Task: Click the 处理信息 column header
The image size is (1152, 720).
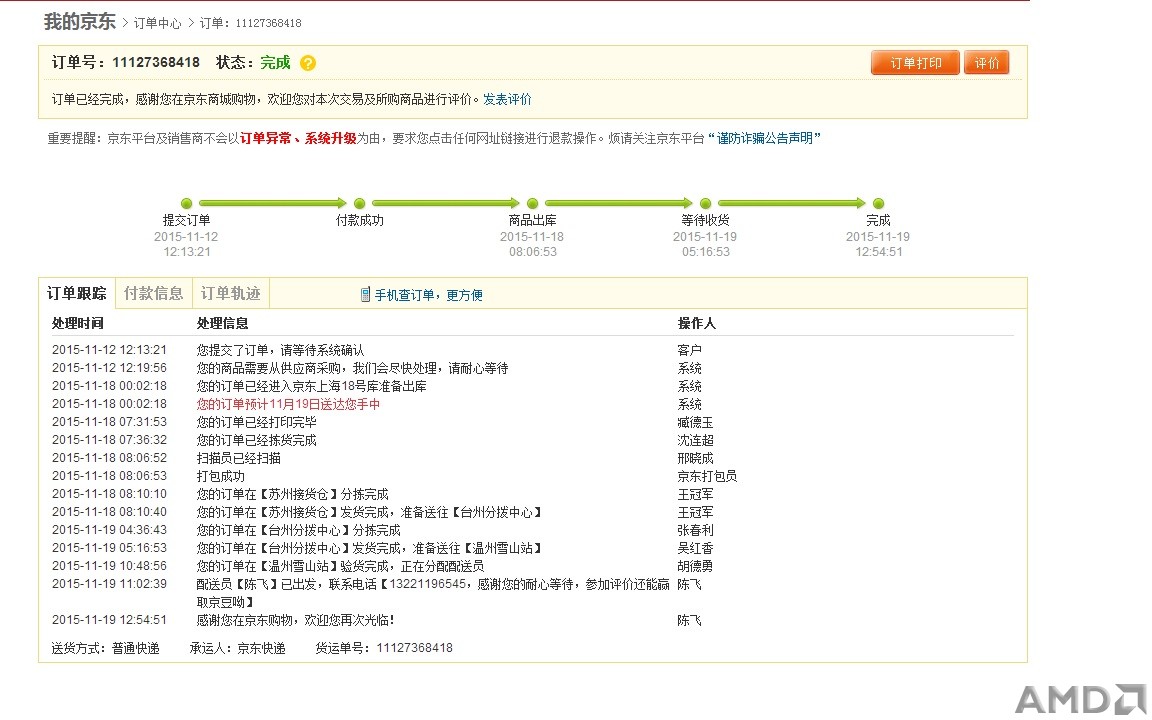Action: [222, 323]
